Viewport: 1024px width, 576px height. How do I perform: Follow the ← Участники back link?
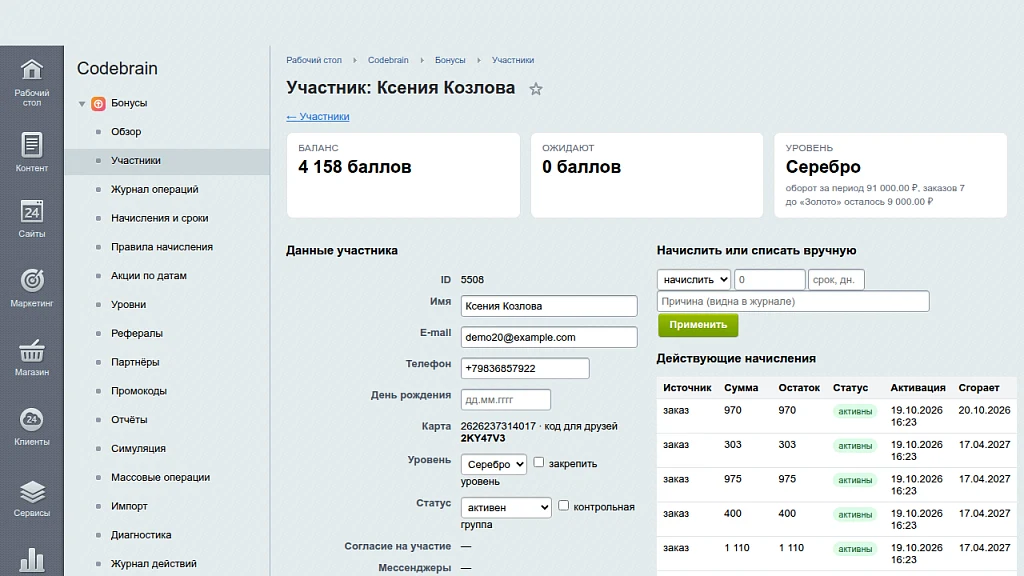pos(318,117)
